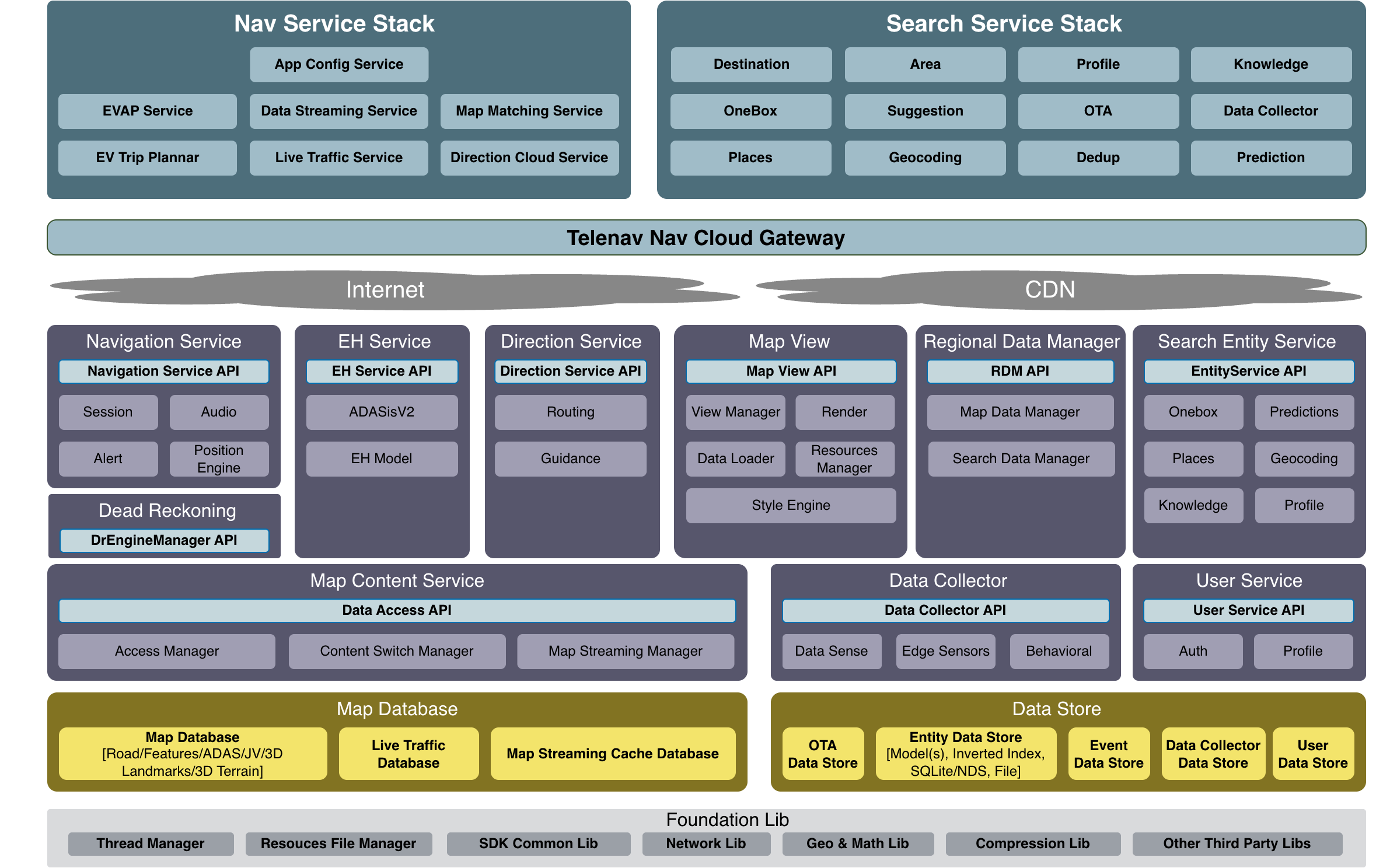Click the Telenav Nav Cloud Gateway bar

pos(706,237)
